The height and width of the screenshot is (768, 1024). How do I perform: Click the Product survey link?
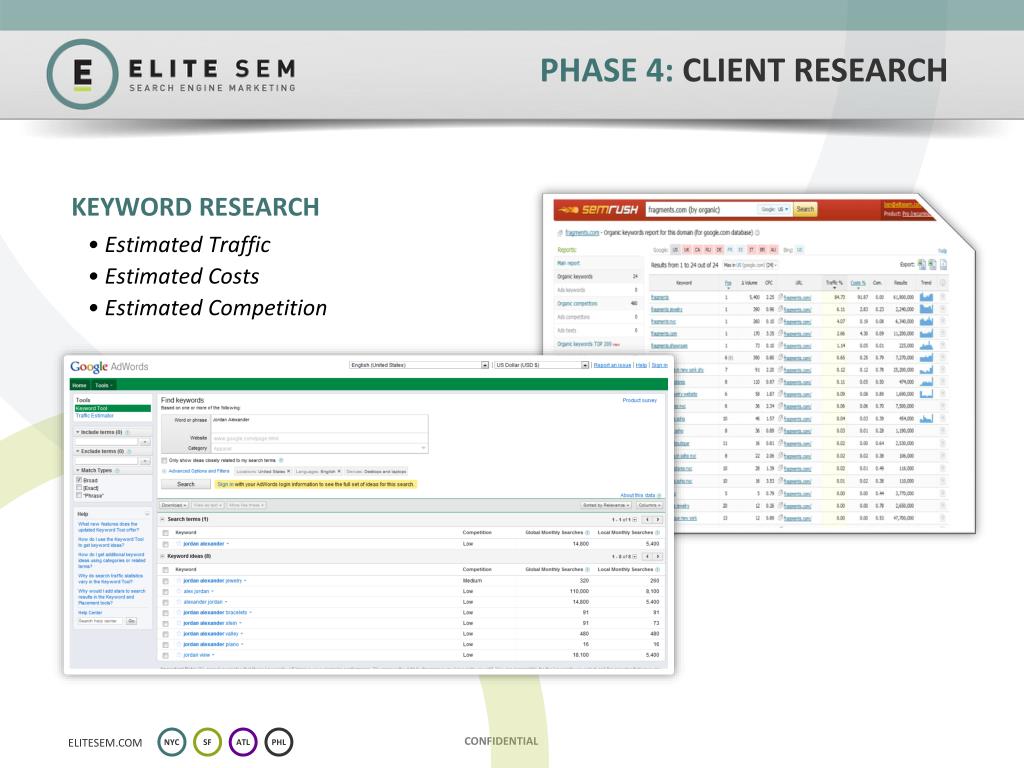point(639,400)
